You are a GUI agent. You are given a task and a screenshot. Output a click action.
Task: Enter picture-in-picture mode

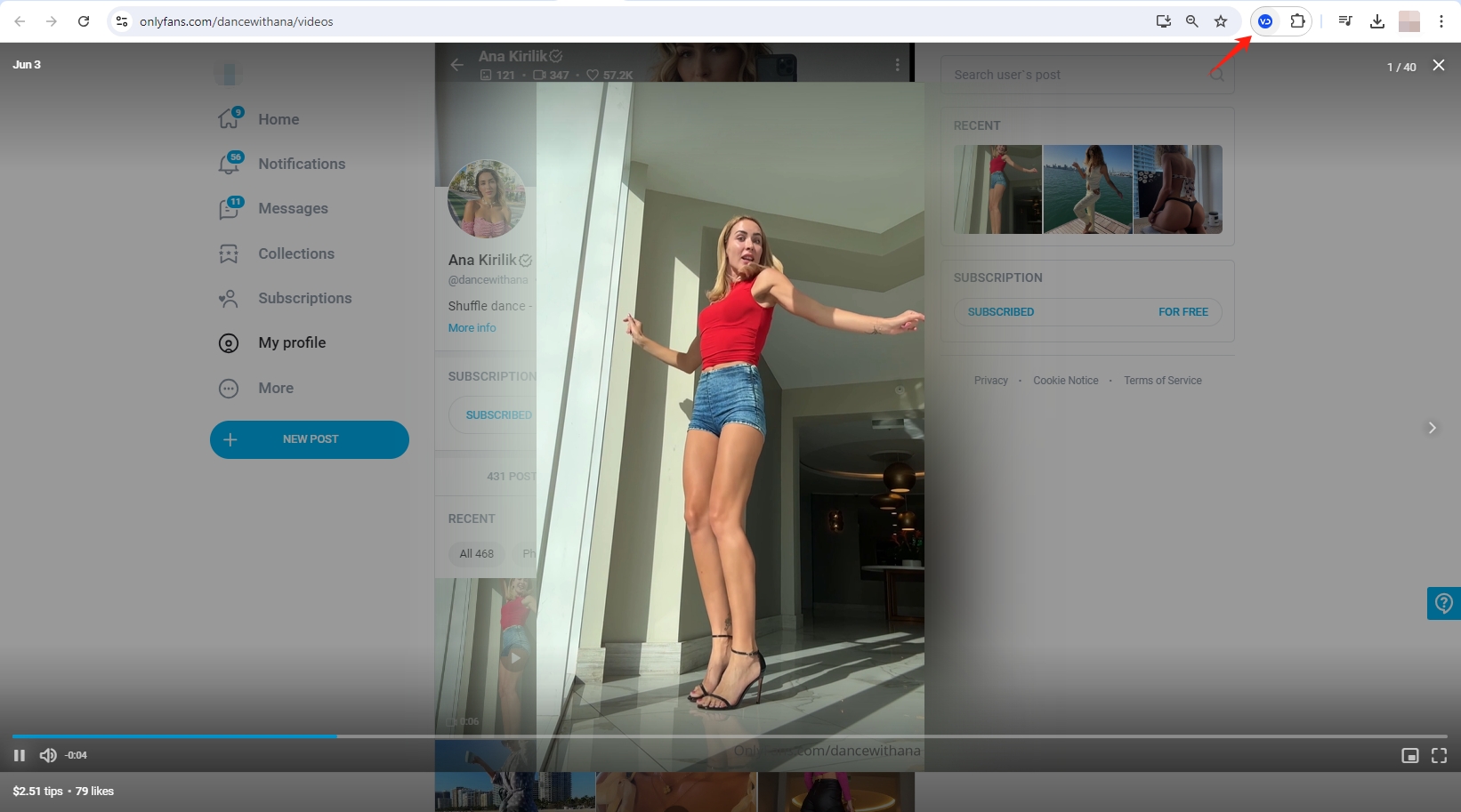click(1409, 755)
